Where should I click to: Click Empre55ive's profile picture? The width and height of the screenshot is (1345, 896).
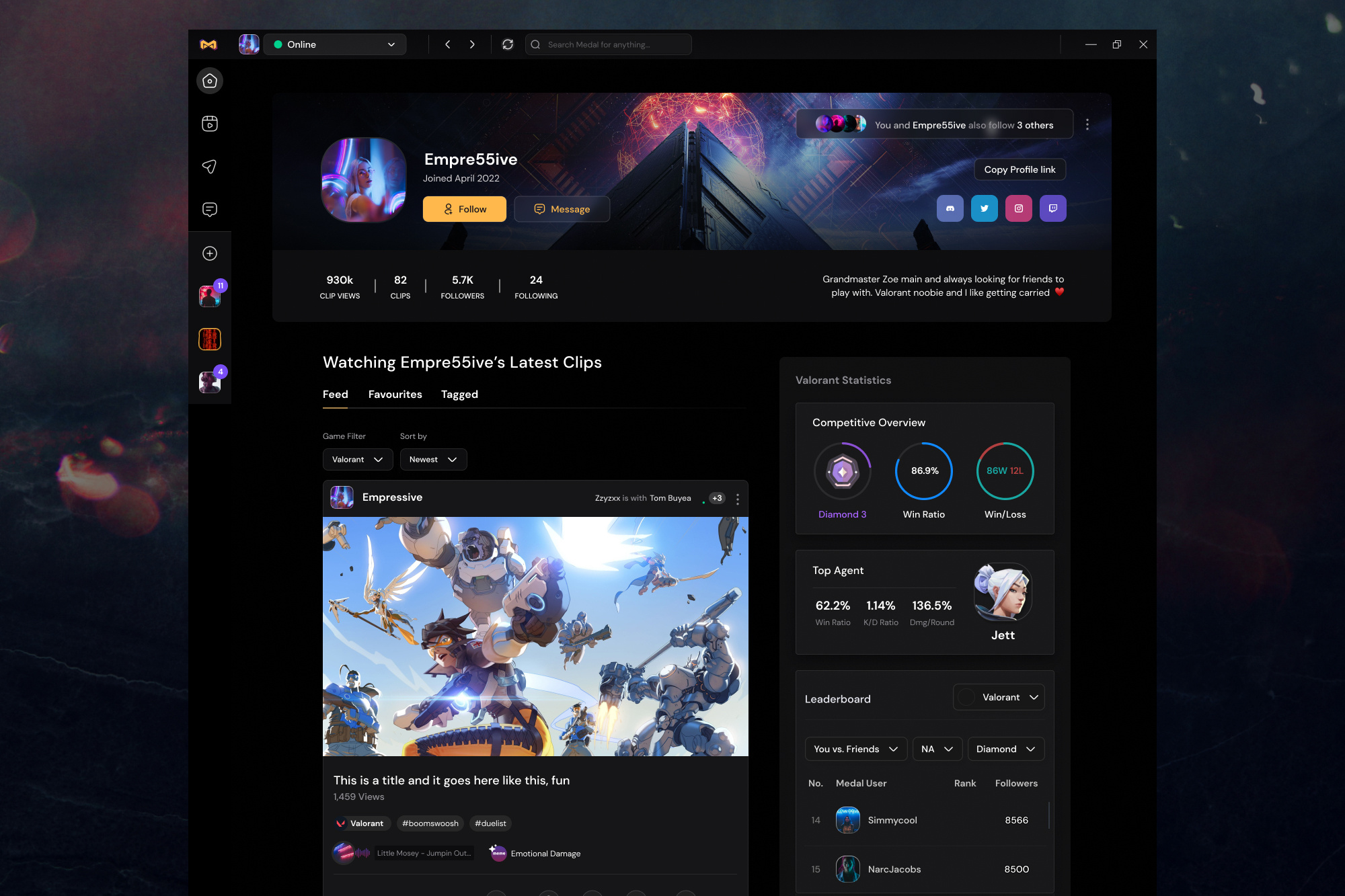click(x=364, y=180)
